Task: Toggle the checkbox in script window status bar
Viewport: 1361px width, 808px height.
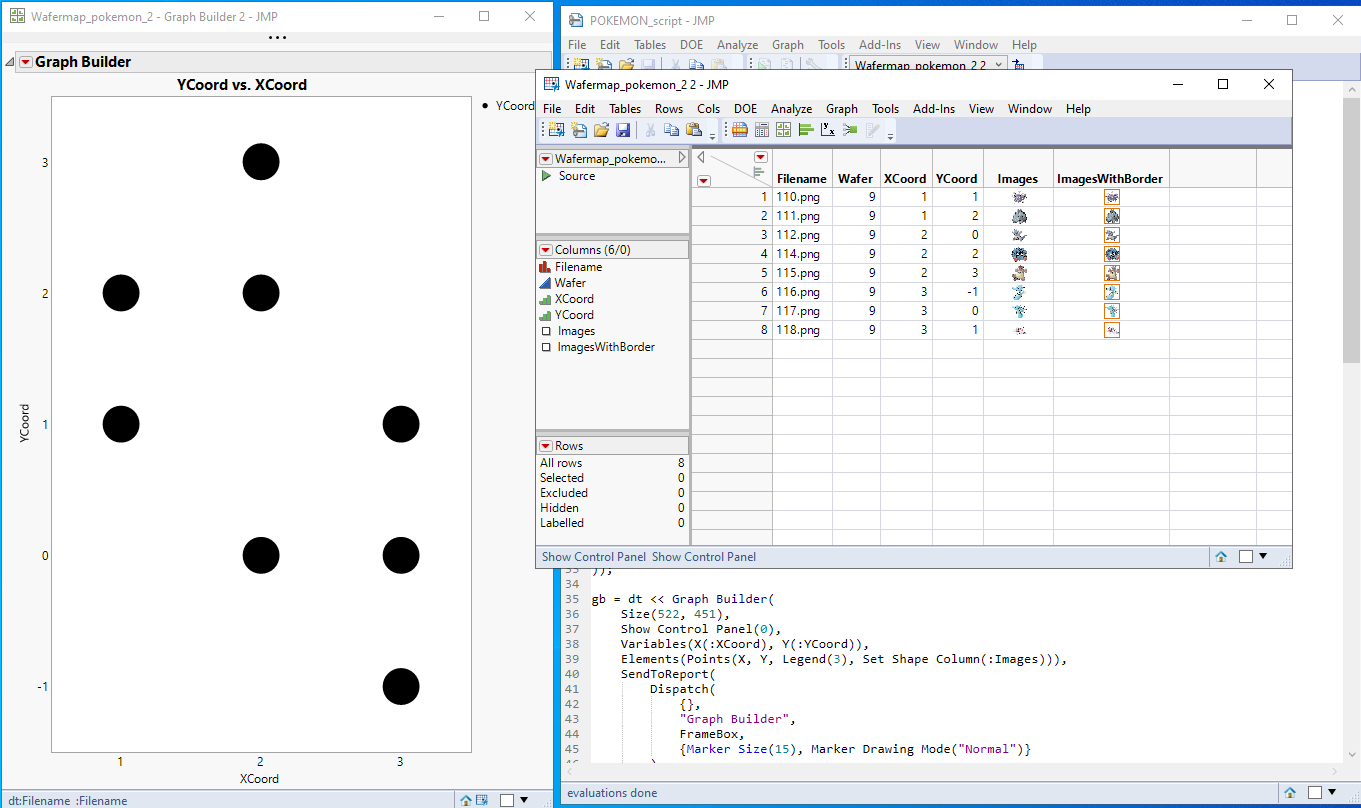Action: pos(1315,793)
